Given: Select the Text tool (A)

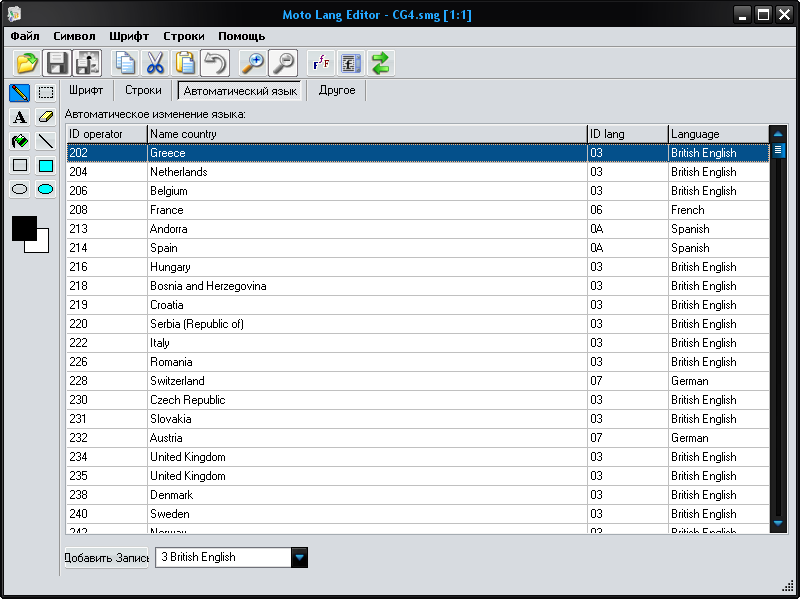Looking at the screenshot, I should pyautogui.click(x=19, y=117).
